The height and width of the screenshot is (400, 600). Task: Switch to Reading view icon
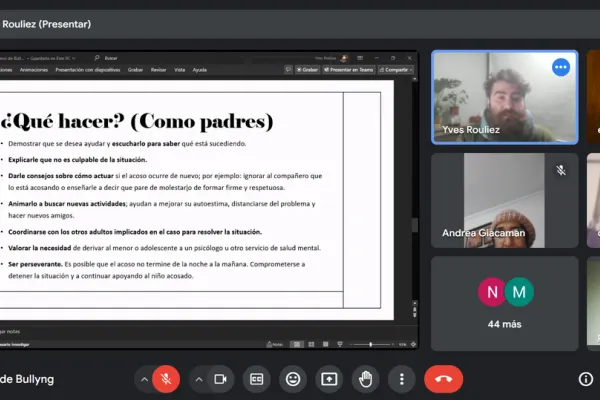325,344
